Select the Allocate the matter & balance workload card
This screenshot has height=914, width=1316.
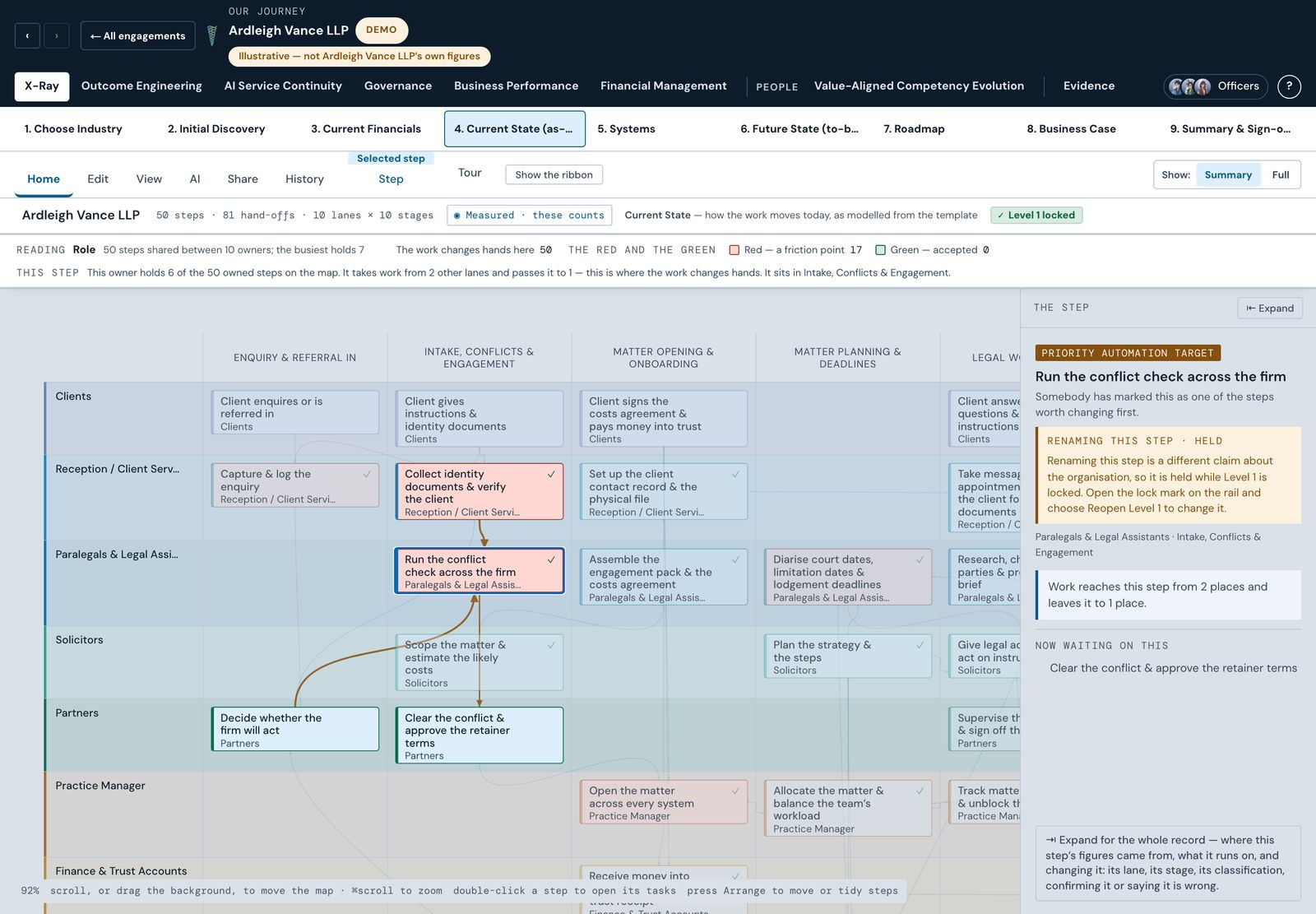click(x=848, y=809)
